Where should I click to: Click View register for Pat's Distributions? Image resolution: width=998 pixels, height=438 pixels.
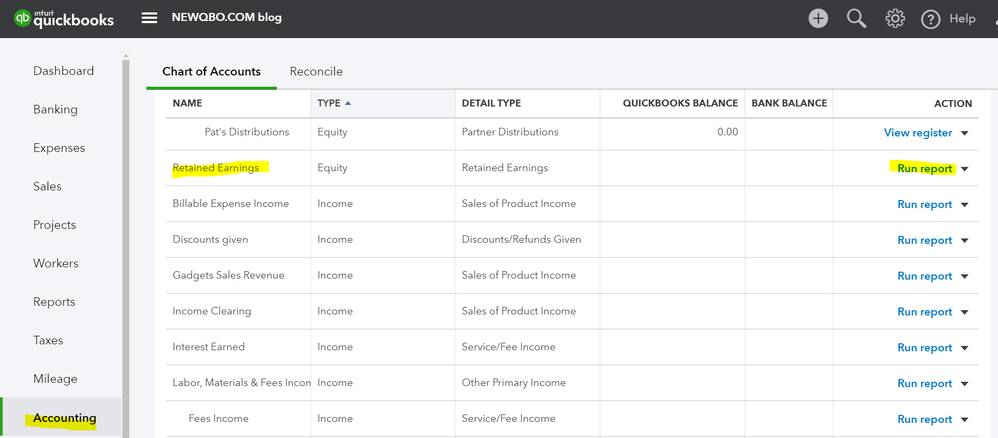click(x=917, y=133)
